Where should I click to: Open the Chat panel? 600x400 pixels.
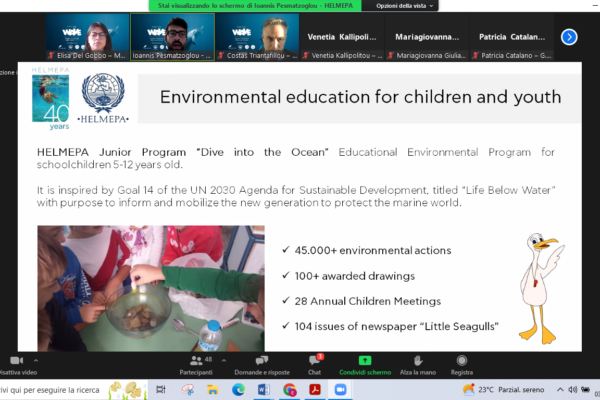coord(314,364)
